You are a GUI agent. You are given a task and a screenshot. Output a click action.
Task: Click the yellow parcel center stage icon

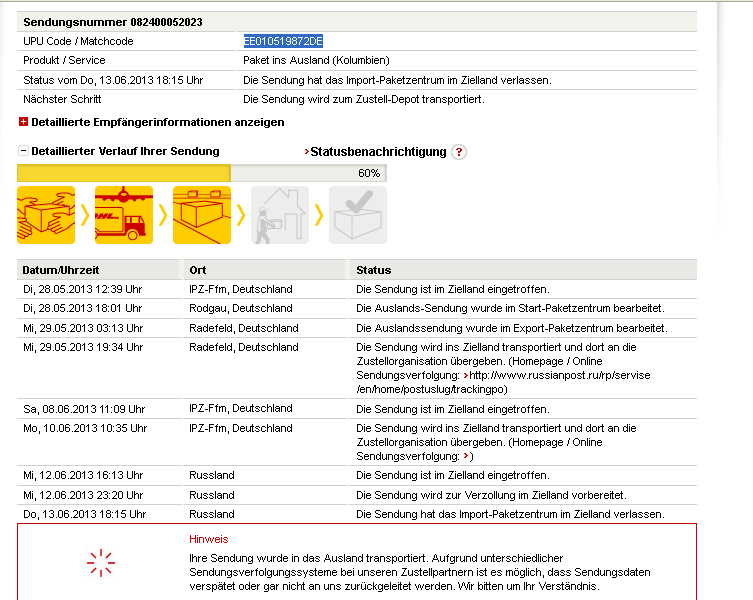coord(202,215)
